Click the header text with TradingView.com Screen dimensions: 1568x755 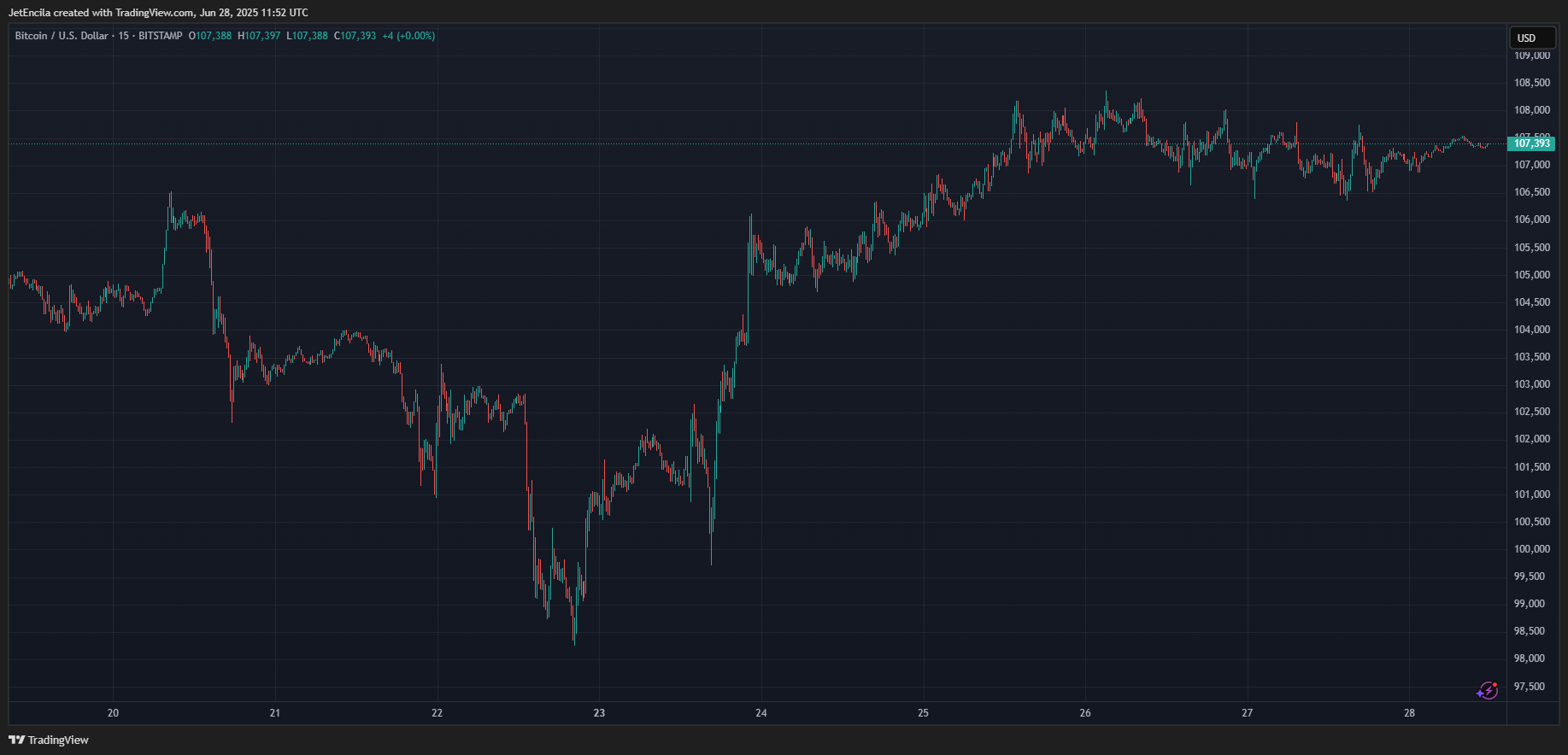pos(158,13)
